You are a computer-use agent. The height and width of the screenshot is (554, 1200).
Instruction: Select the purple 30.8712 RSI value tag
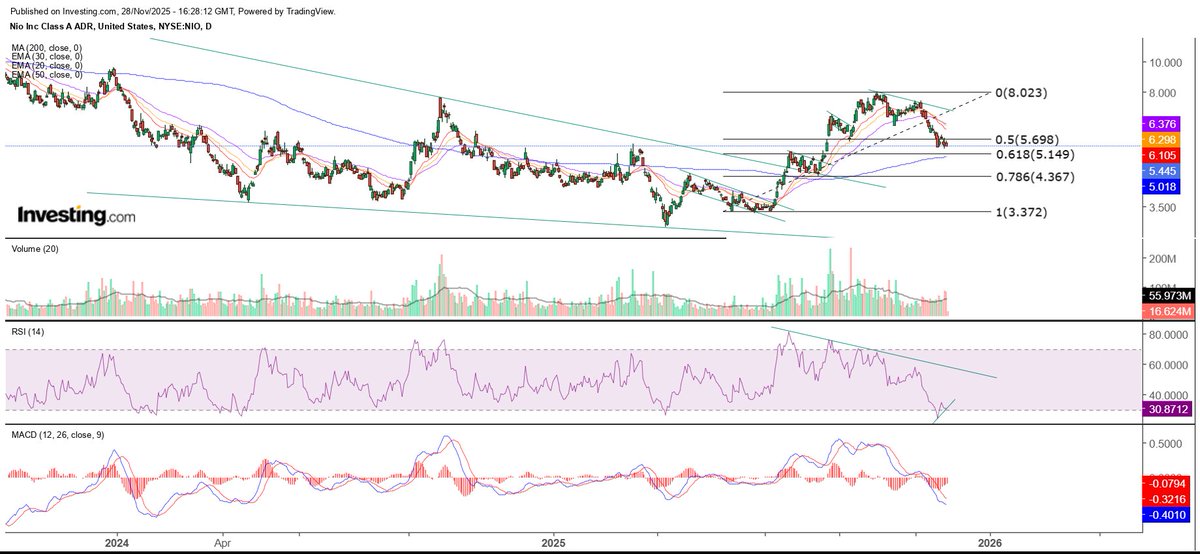[1168, 410]
